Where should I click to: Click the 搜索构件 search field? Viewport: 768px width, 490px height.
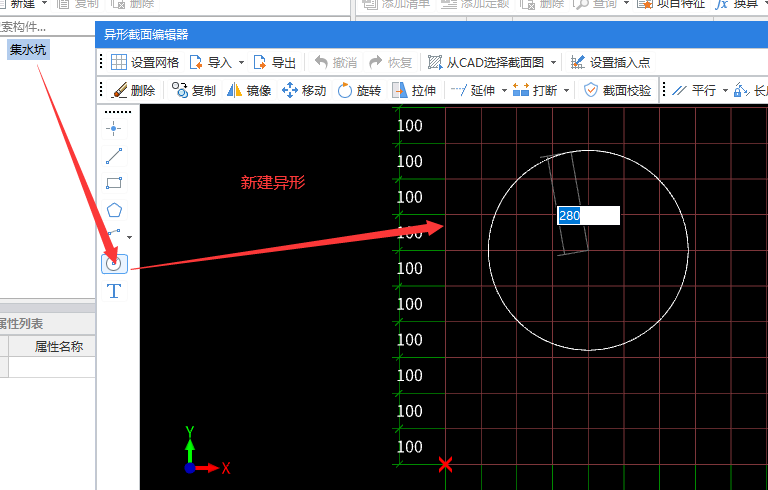click(x=47, y=27)
